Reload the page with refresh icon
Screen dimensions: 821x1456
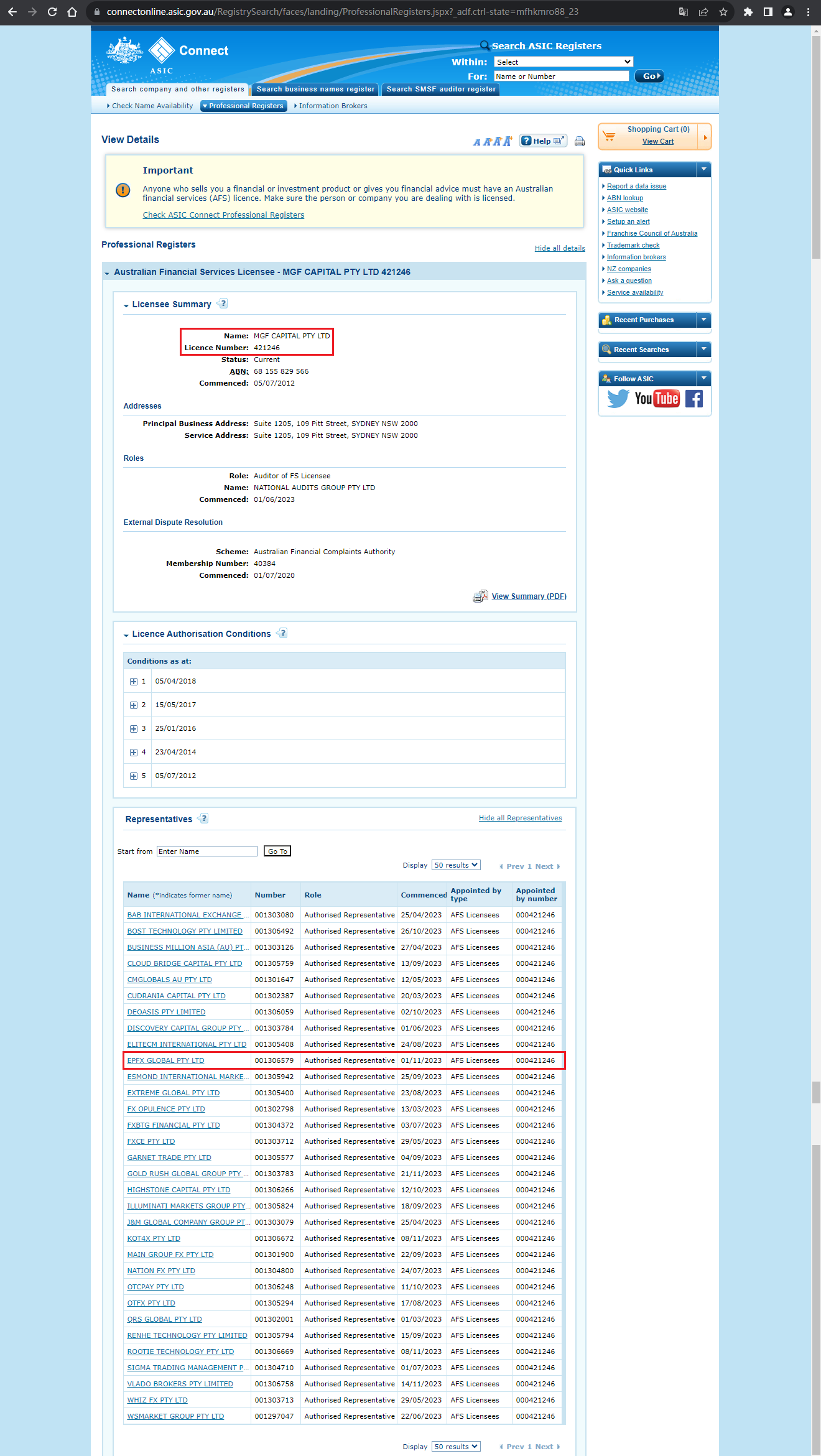click(52, 12)
